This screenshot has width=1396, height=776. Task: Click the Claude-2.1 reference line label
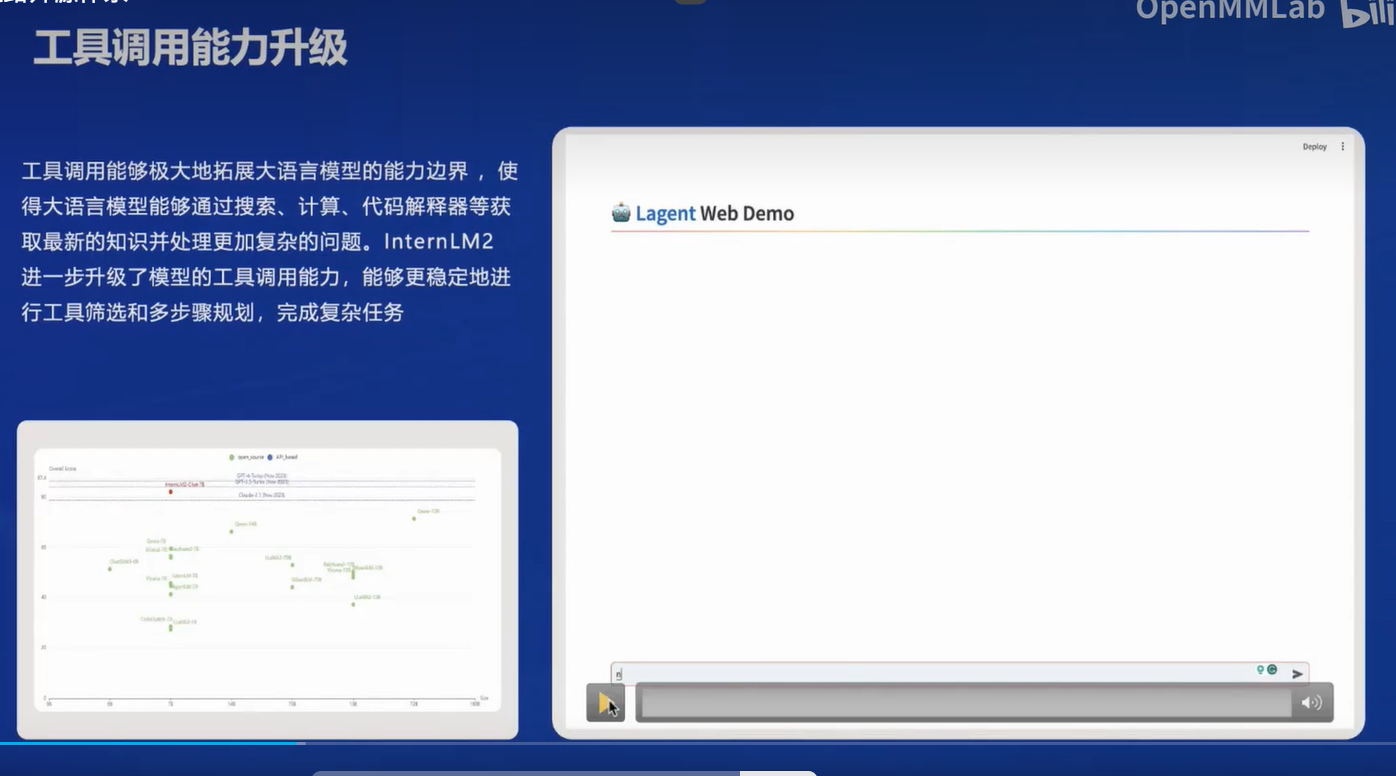261,495
